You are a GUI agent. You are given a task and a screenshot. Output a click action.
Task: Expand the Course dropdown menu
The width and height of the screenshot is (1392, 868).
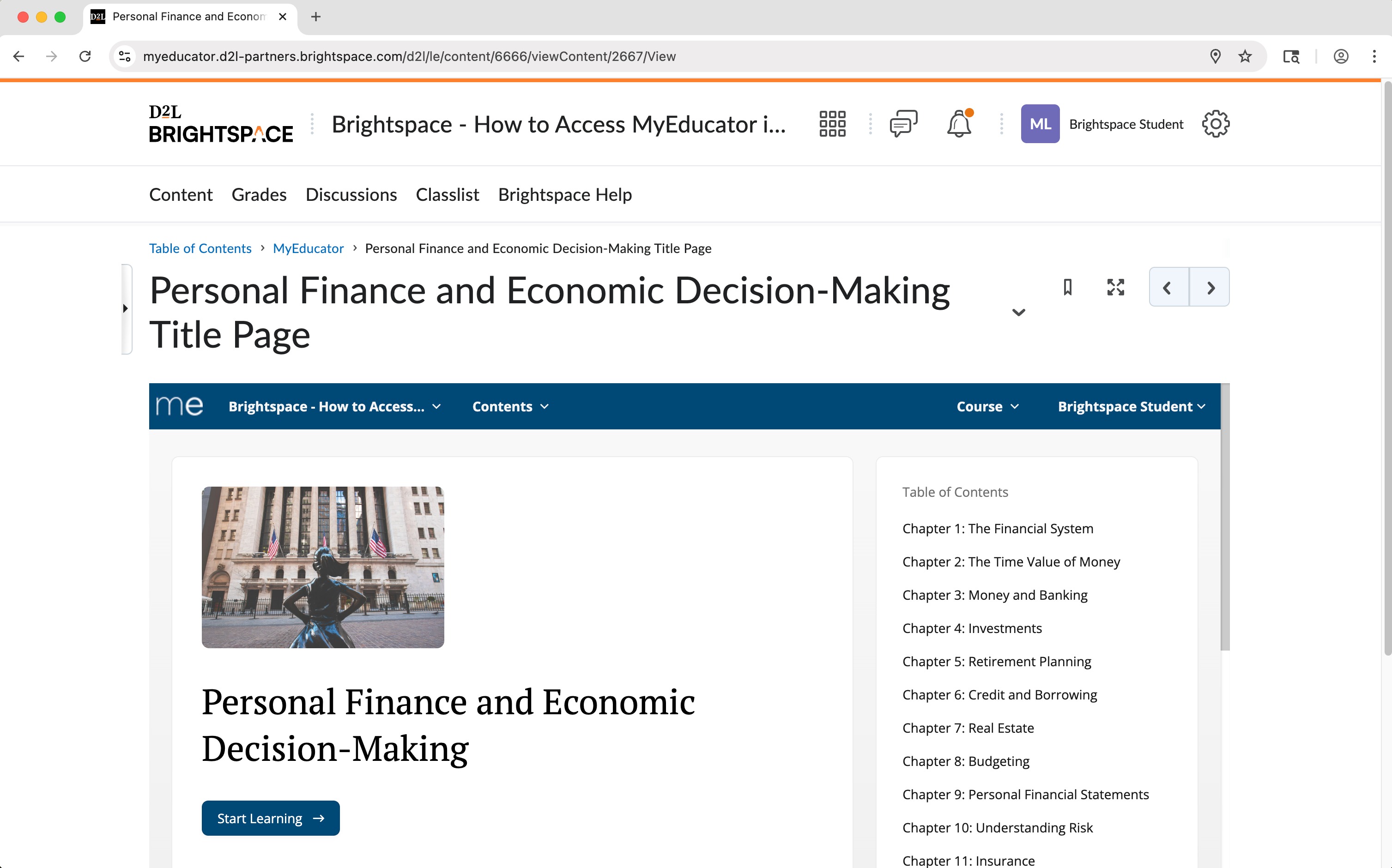987,406
